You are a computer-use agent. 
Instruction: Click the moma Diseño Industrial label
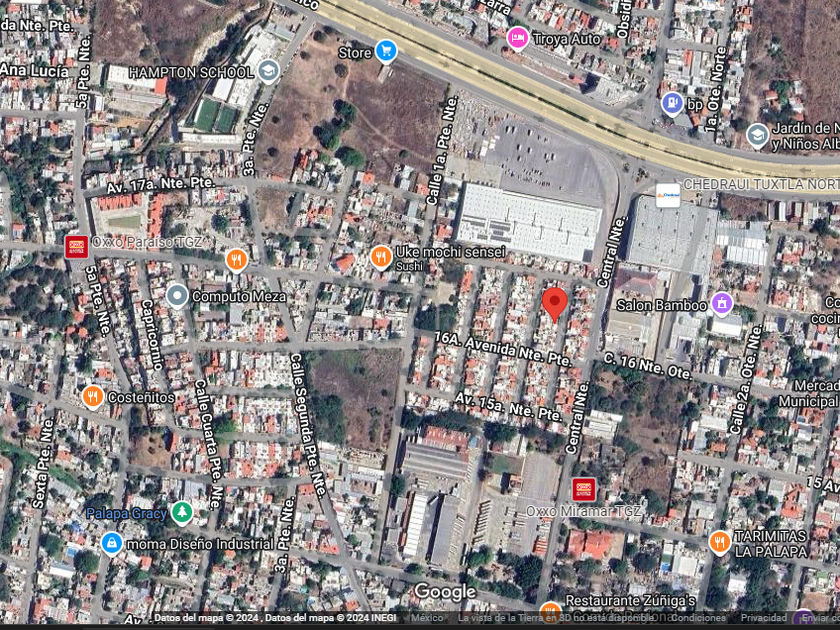click(x=200, y=544)
